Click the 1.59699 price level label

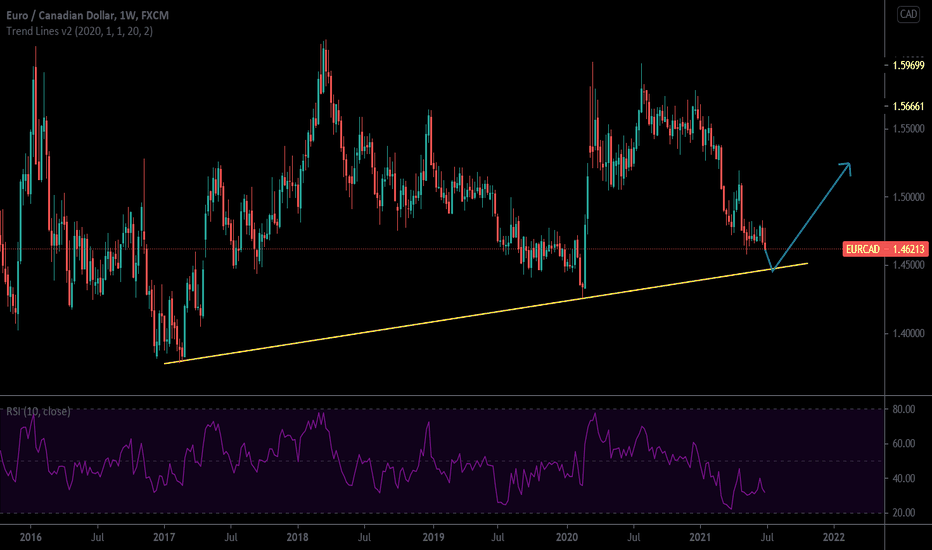pyautogui.click(x=908, y=65)
